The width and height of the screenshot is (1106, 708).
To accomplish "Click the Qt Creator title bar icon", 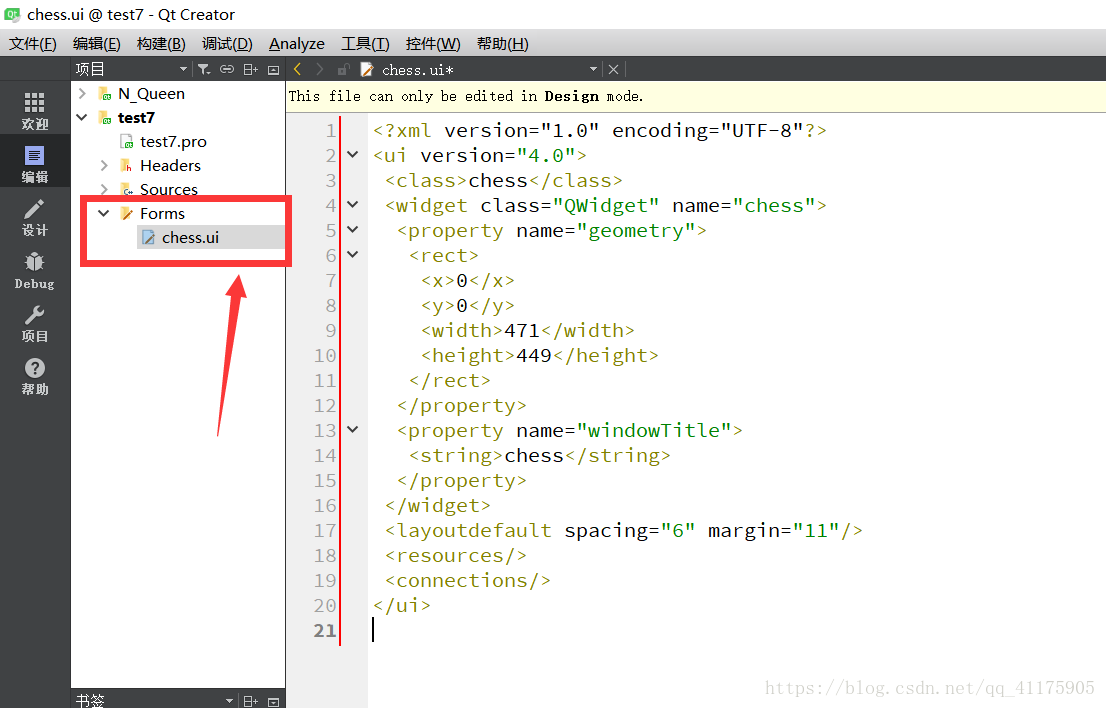I will coord(12,14).
